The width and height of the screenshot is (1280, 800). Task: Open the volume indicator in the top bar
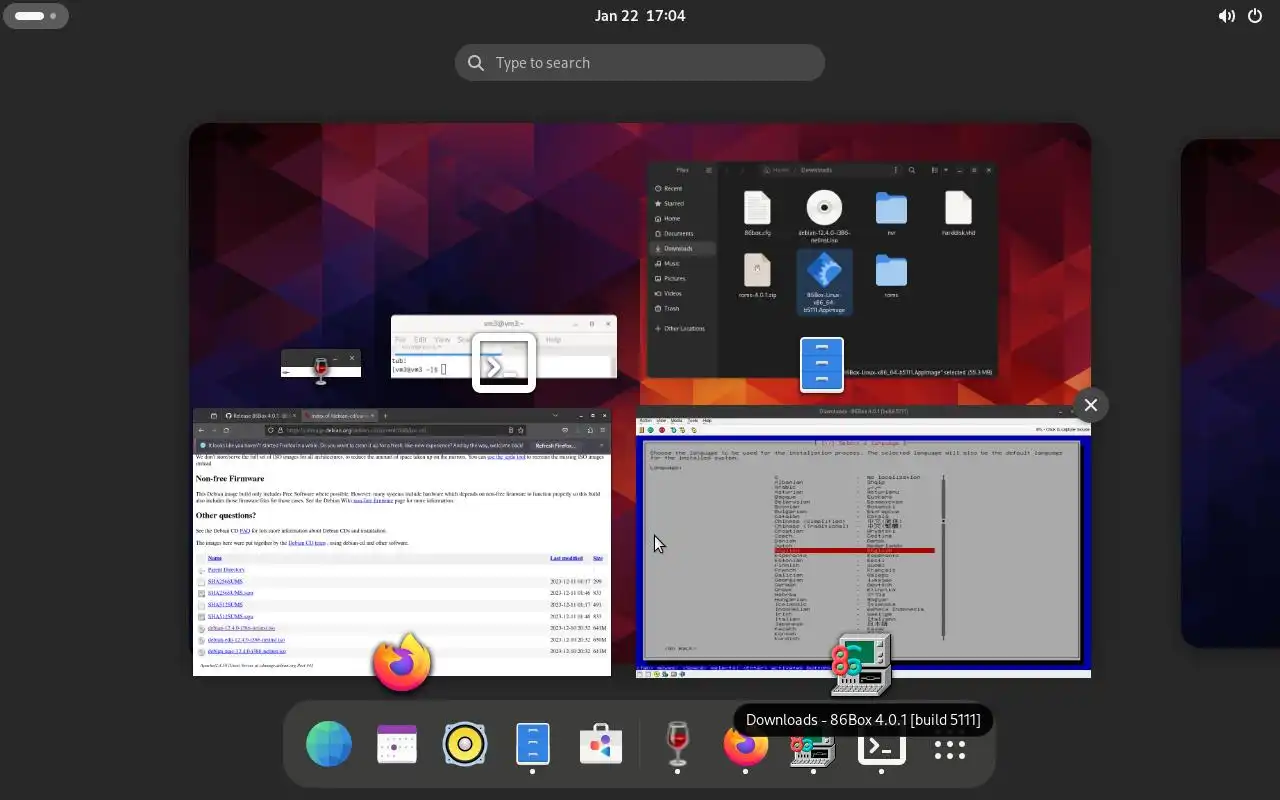pos(1226,16)
